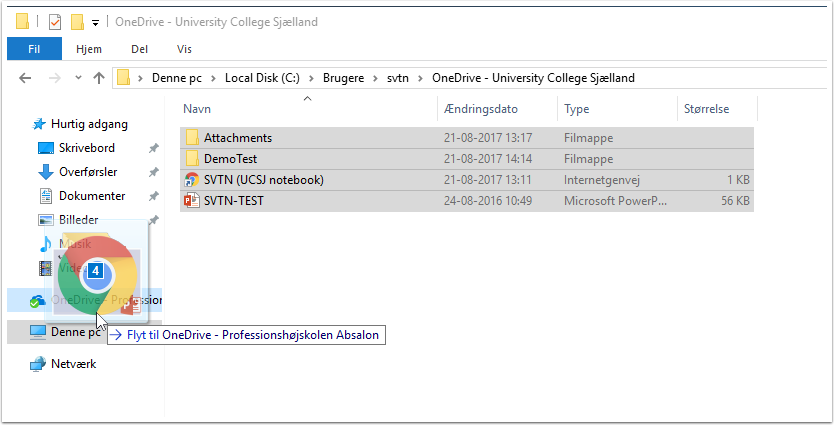Select the Attachments folder name
The width and height of the screenshot is (834, 425).
[x=238, y=138]
